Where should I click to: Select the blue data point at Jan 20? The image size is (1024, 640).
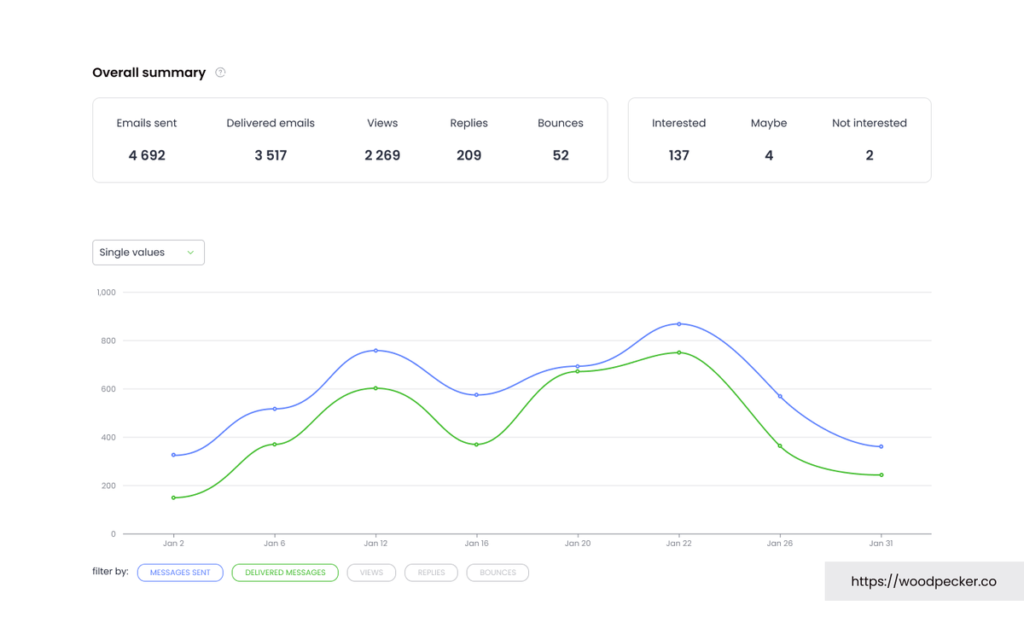point(578,366)
